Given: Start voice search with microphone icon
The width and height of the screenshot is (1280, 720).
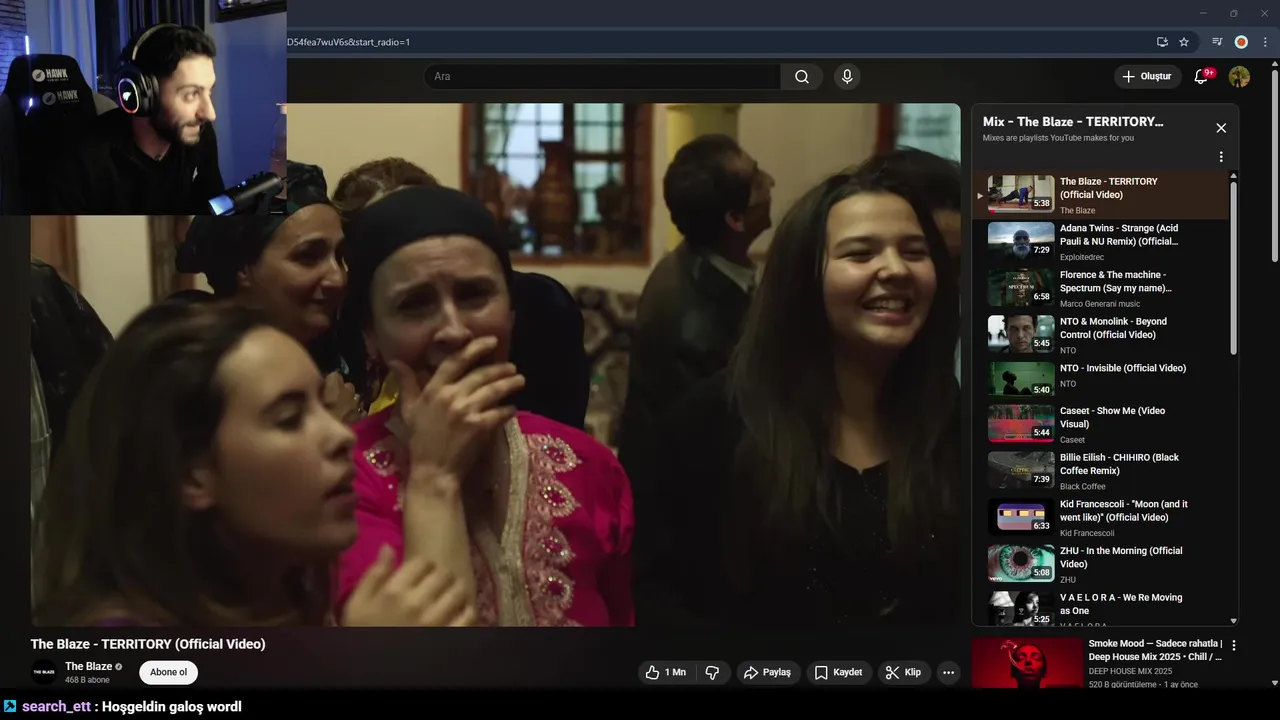Looking at the screenshot, I should (847, 77).
